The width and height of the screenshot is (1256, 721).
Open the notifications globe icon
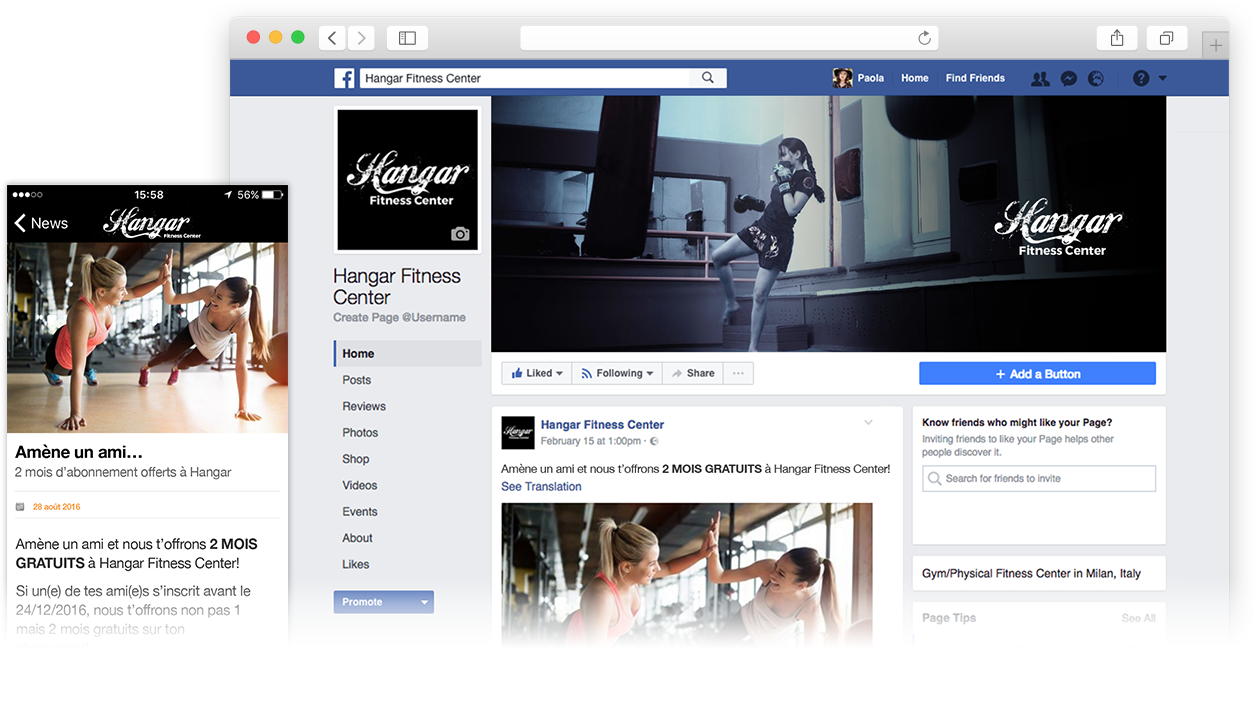coord(1096,78)
